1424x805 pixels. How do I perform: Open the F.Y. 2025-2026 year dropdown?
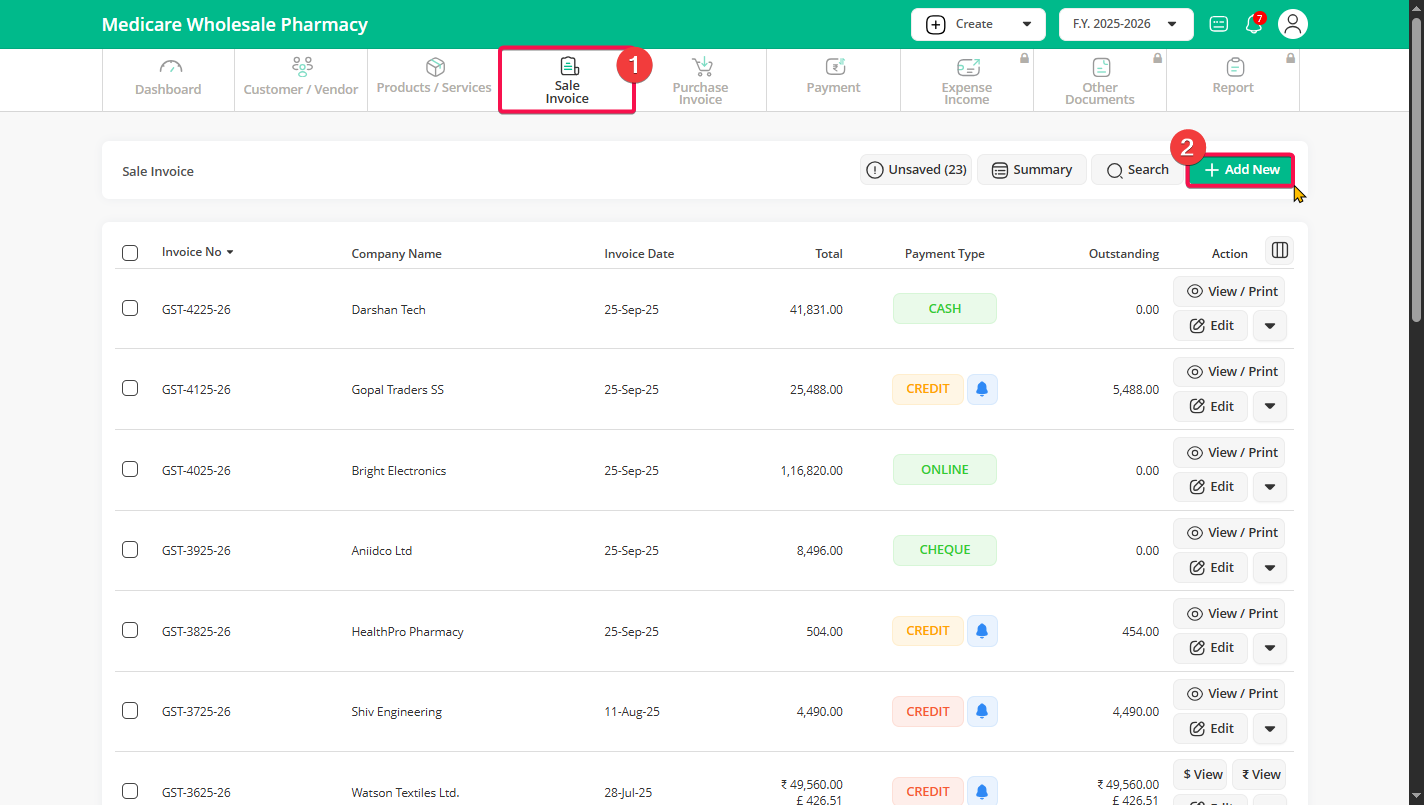(1125, 24)
